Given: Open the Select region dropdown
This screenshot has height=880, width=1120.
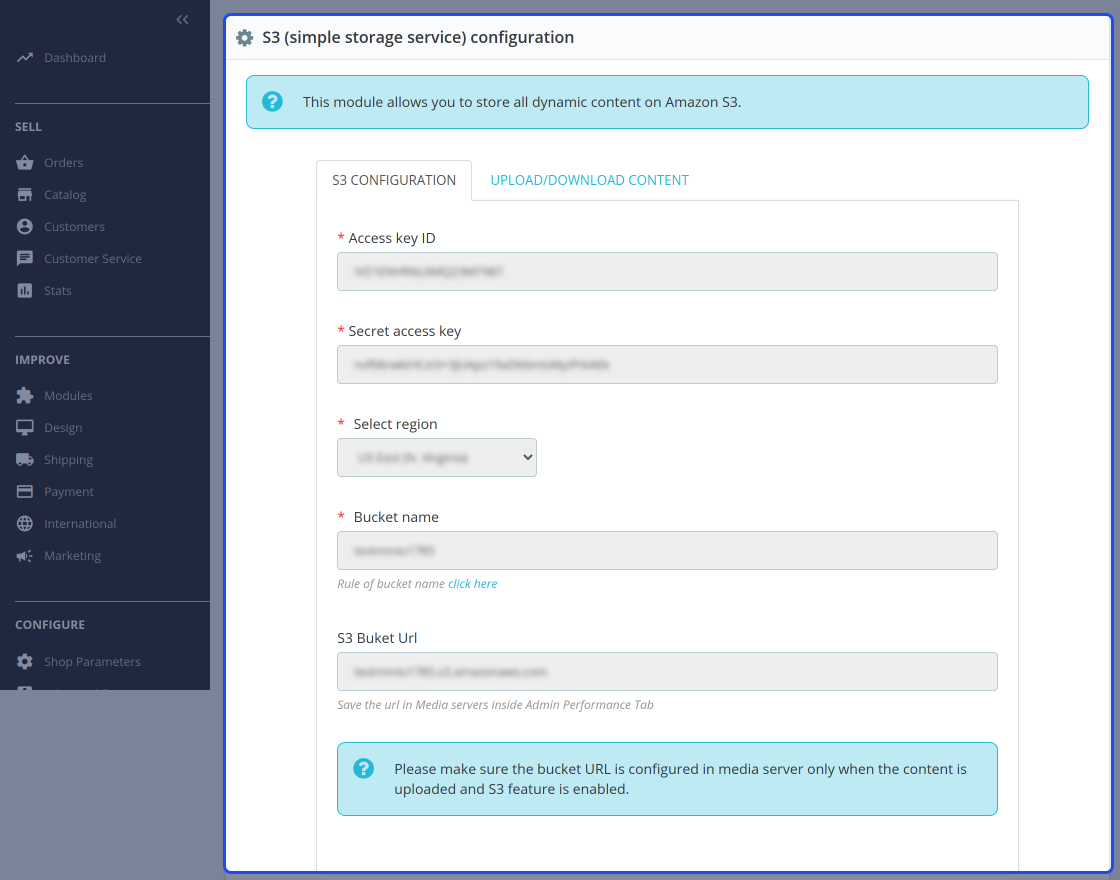Looking at the screenshot, I should 436,457.
